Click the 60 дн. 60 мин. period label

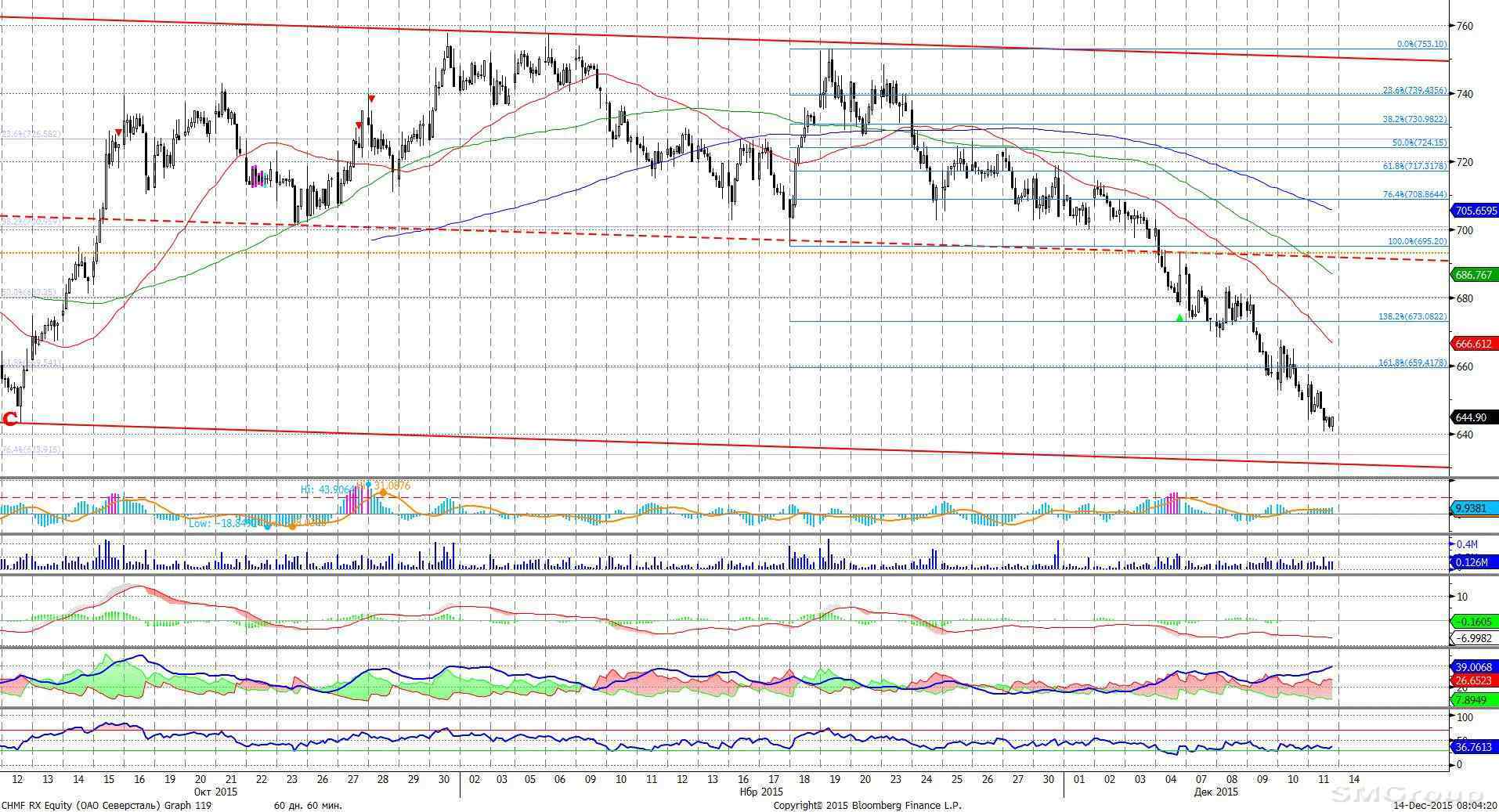(x=308, y=805)
